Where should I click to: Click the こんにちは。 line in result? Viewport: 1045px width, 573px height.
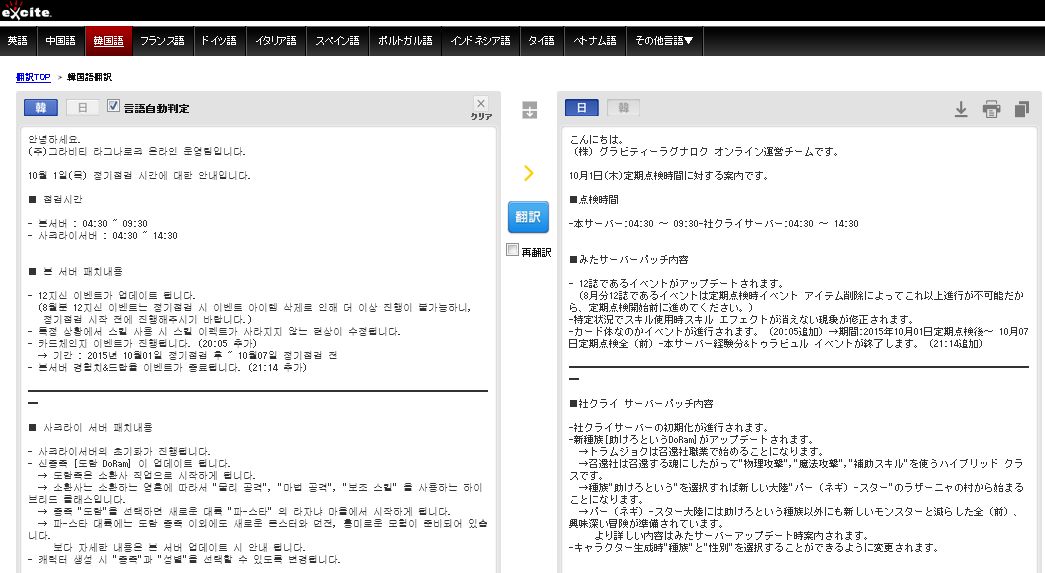(x=597, y=139)
